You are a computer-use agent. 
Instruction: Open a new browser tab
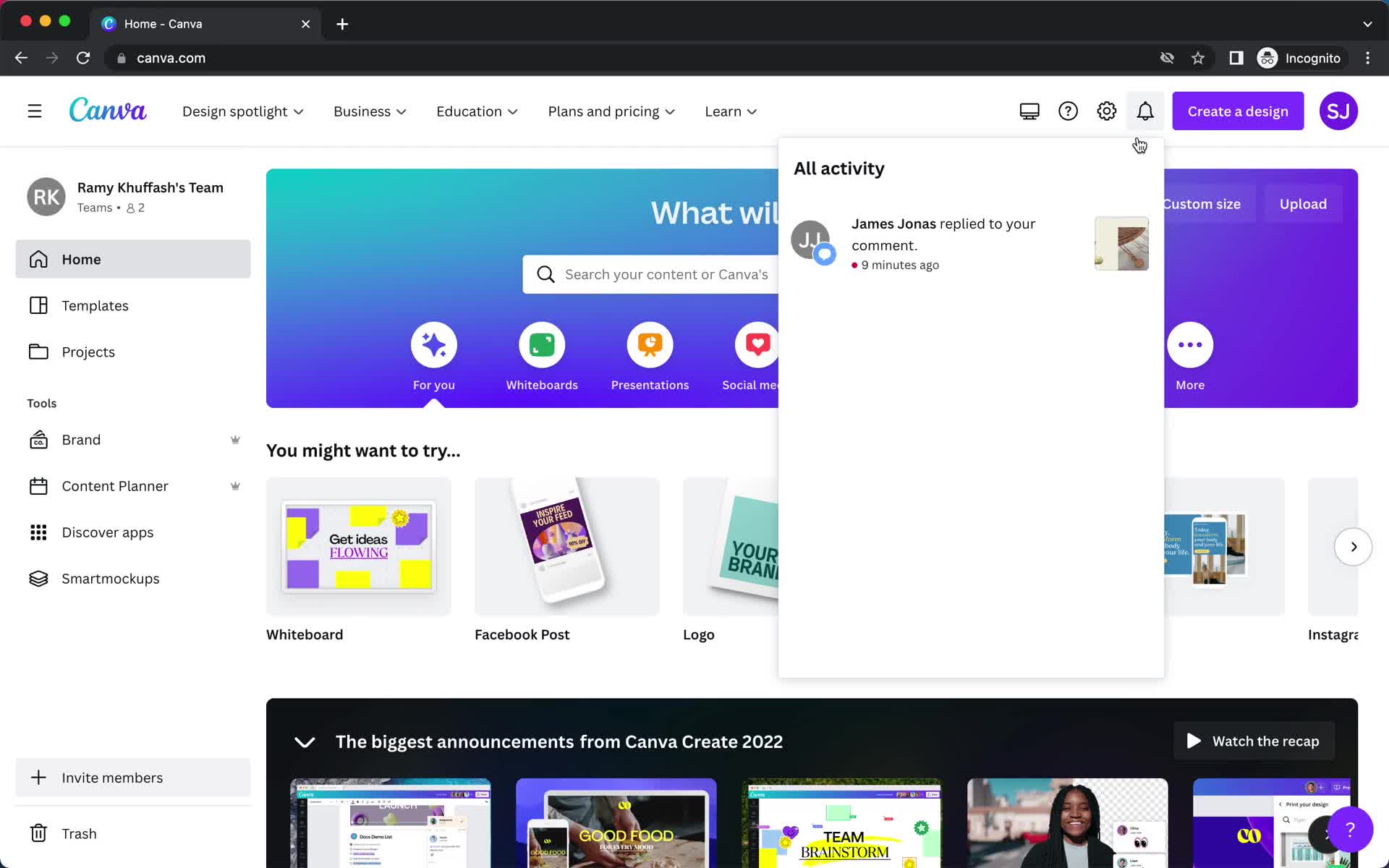pos(342,24)
